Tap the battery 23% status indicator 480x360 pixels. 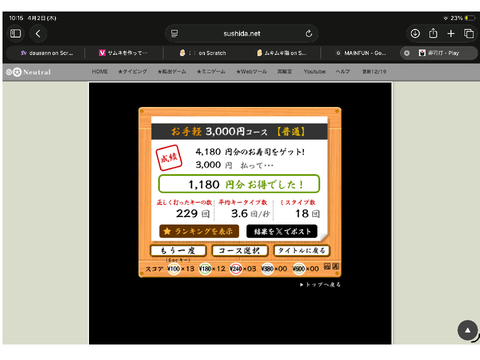coord(462,18)
